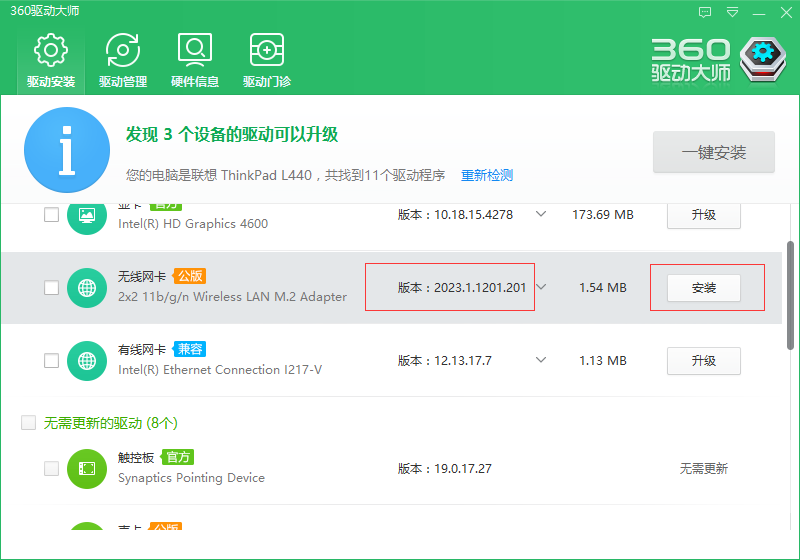Click the 重新检测 link
The height and width of the screenshot is (560, 800).
pyautogui.click(x=487, y=175)
